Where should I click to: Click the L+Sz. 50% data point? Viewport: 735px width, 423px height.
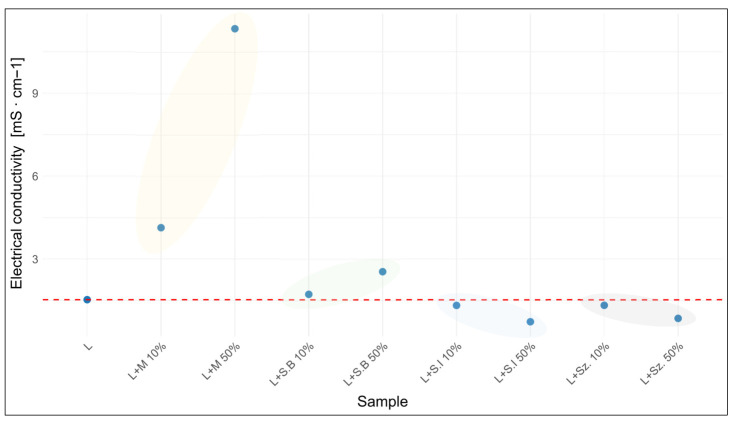678,319
